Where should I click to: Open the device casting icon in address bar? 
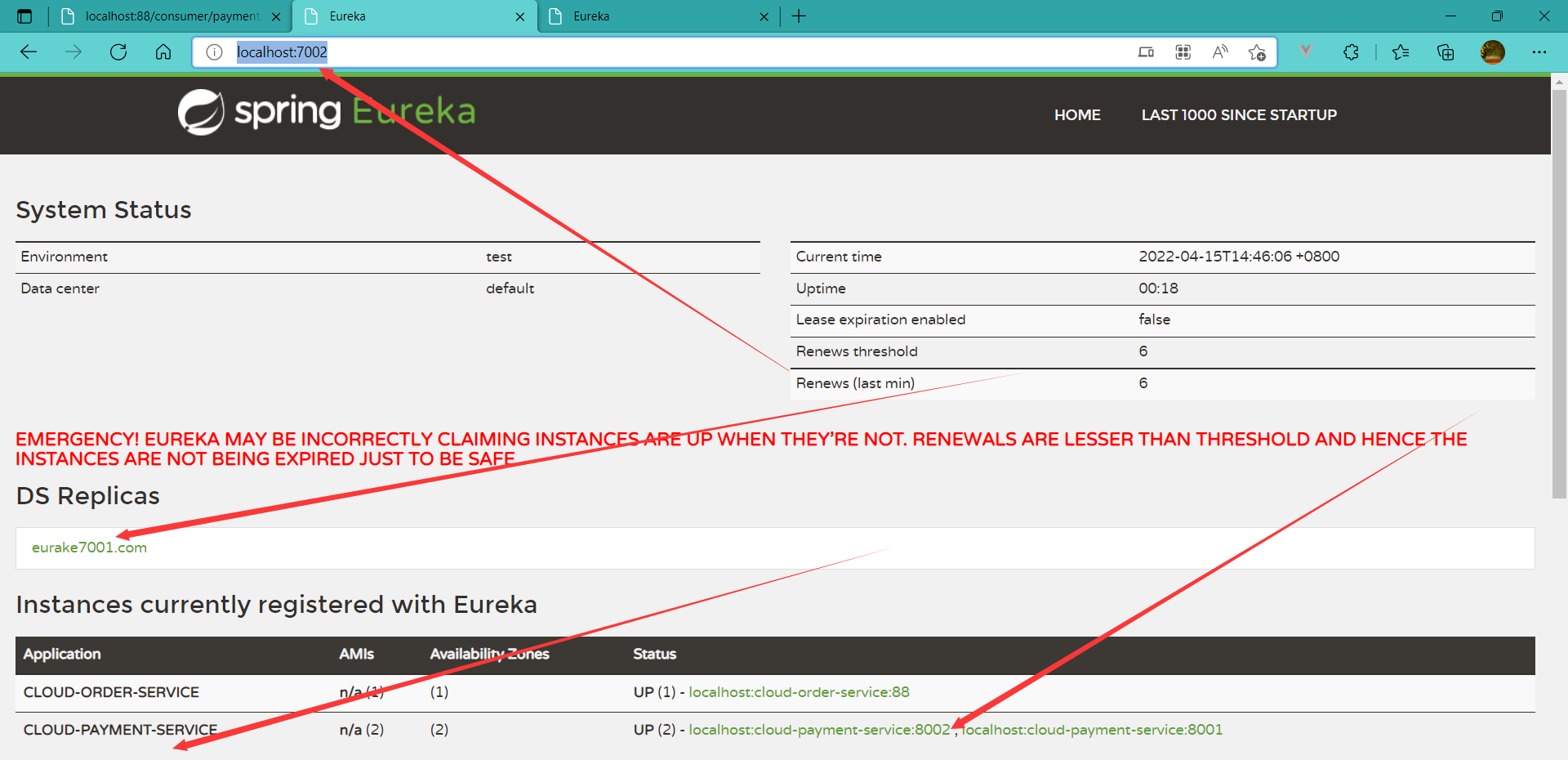click(x=1146, y=52)
